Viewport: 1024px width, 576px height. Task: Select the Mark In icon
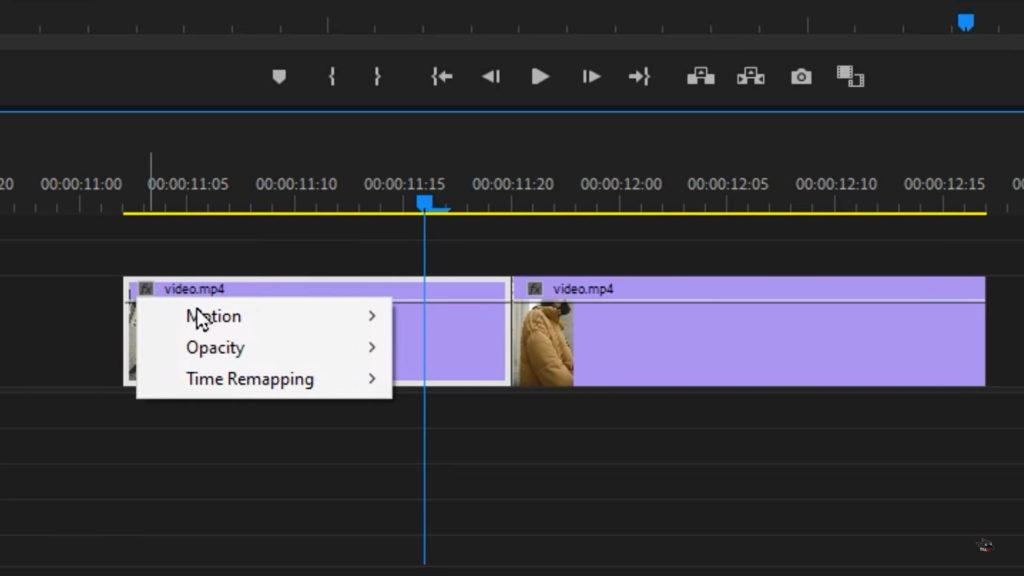point(331,76)
